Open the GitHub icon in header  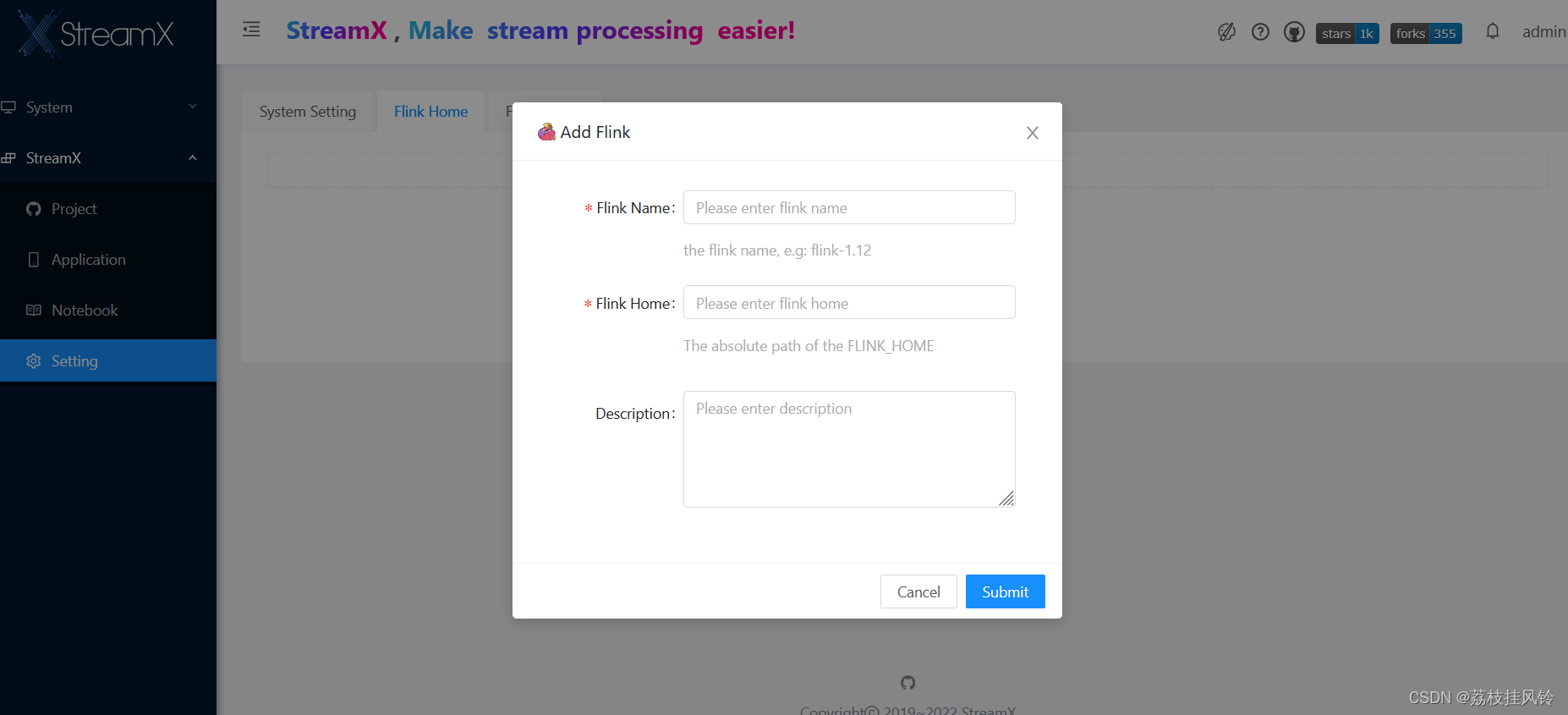click(1294, 32)
